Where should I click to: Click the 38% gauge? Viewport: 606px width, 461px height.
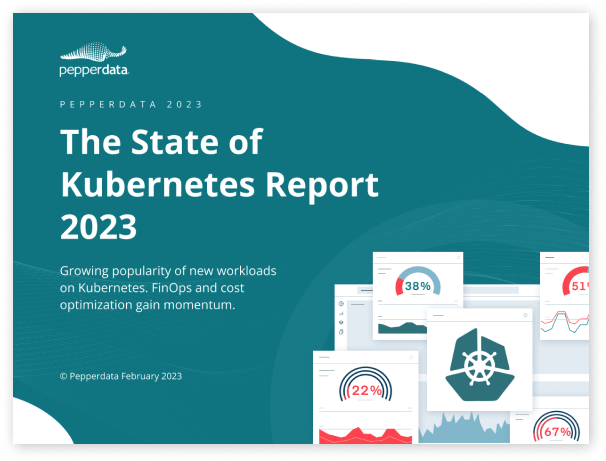(x=418, y=281)
